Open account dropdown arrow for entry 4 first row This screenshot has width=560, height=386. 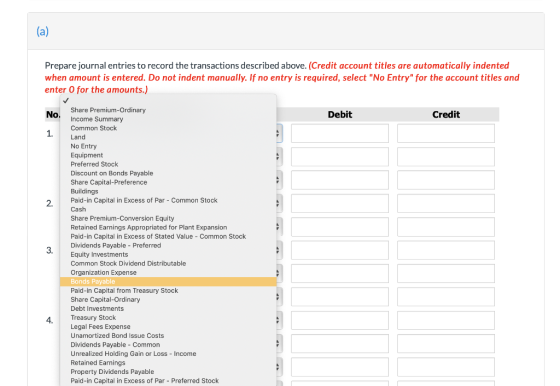coord(278,320)
